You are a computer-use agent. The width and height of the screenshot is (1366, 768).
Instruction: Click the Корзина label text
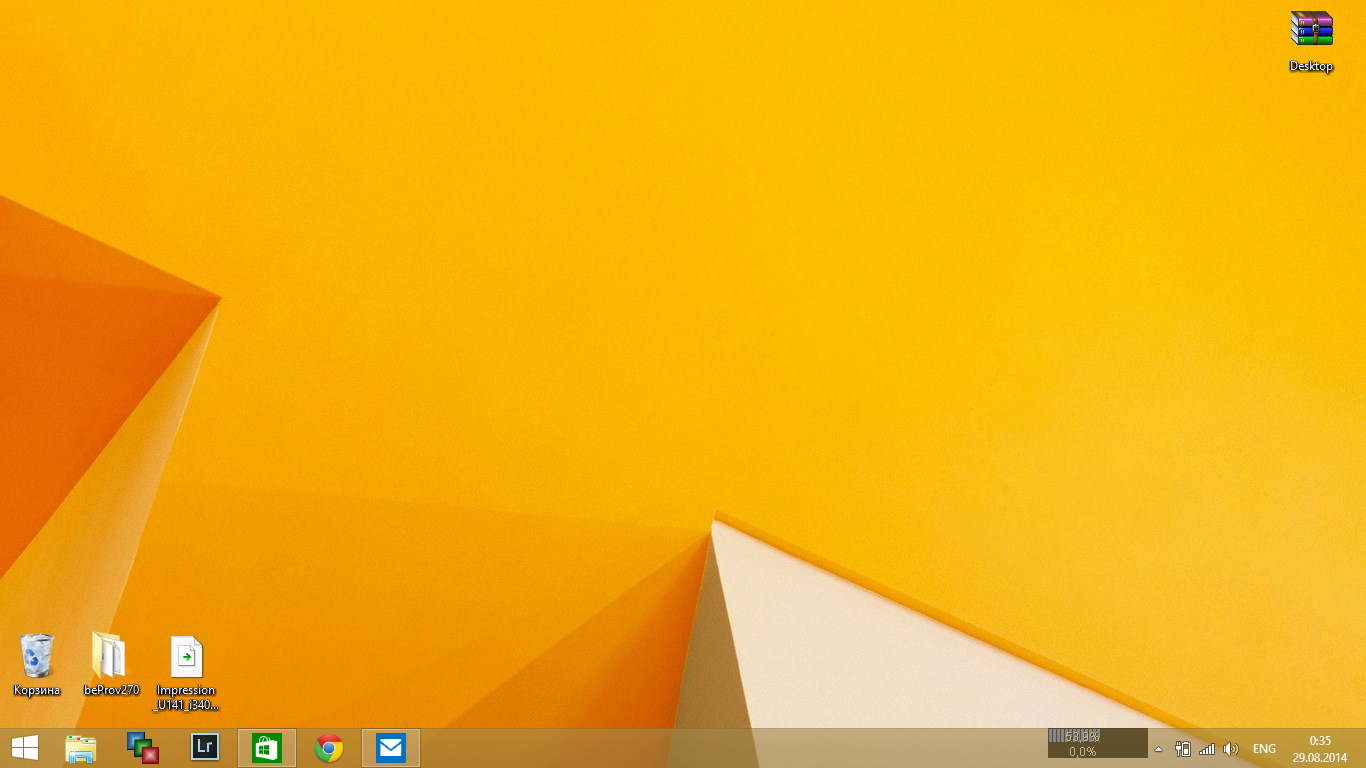pyautogui.click(x=37, y=690)
